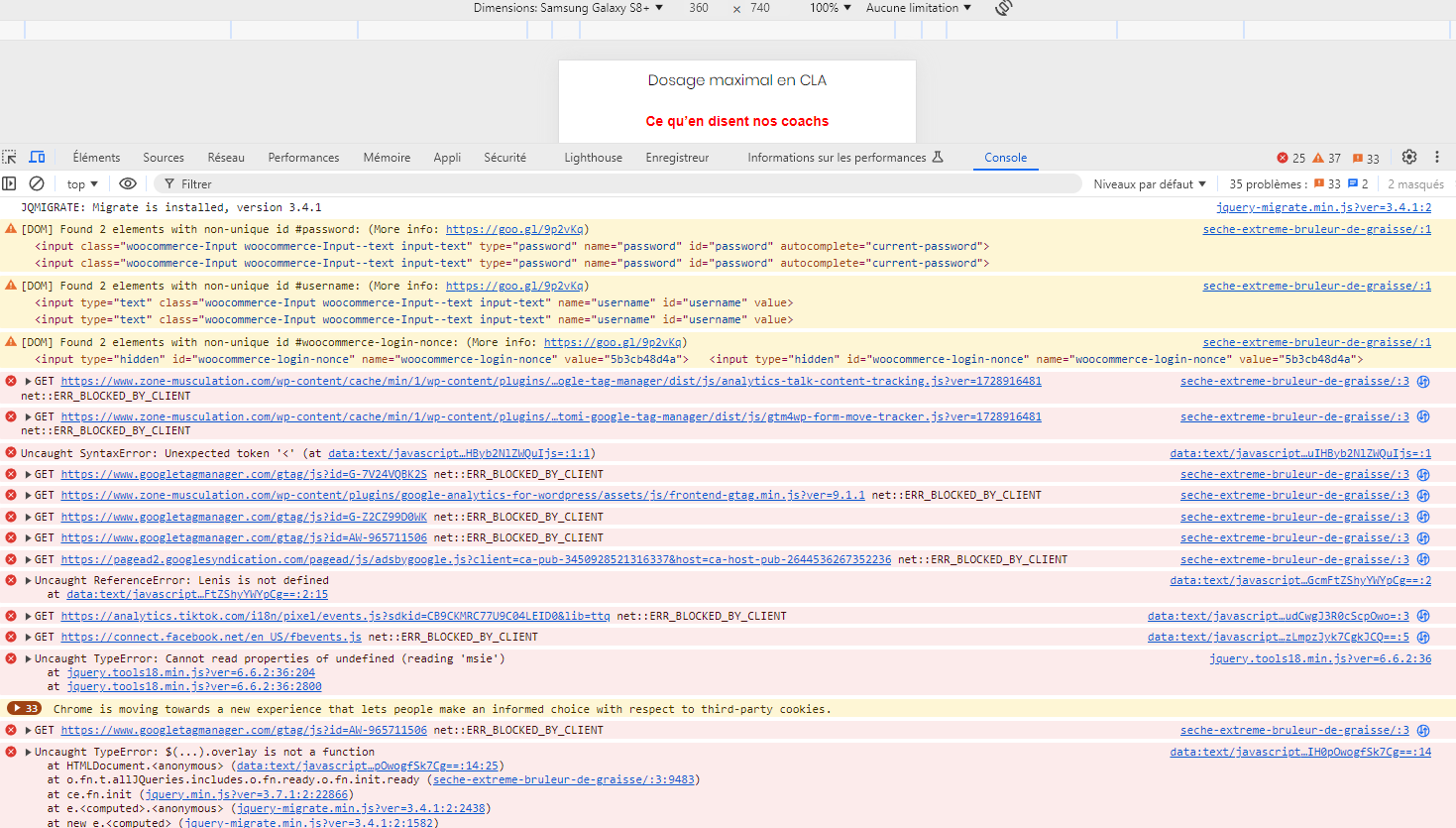Expand the 33 grouped cookie messages badge

[x=24, y=709]
